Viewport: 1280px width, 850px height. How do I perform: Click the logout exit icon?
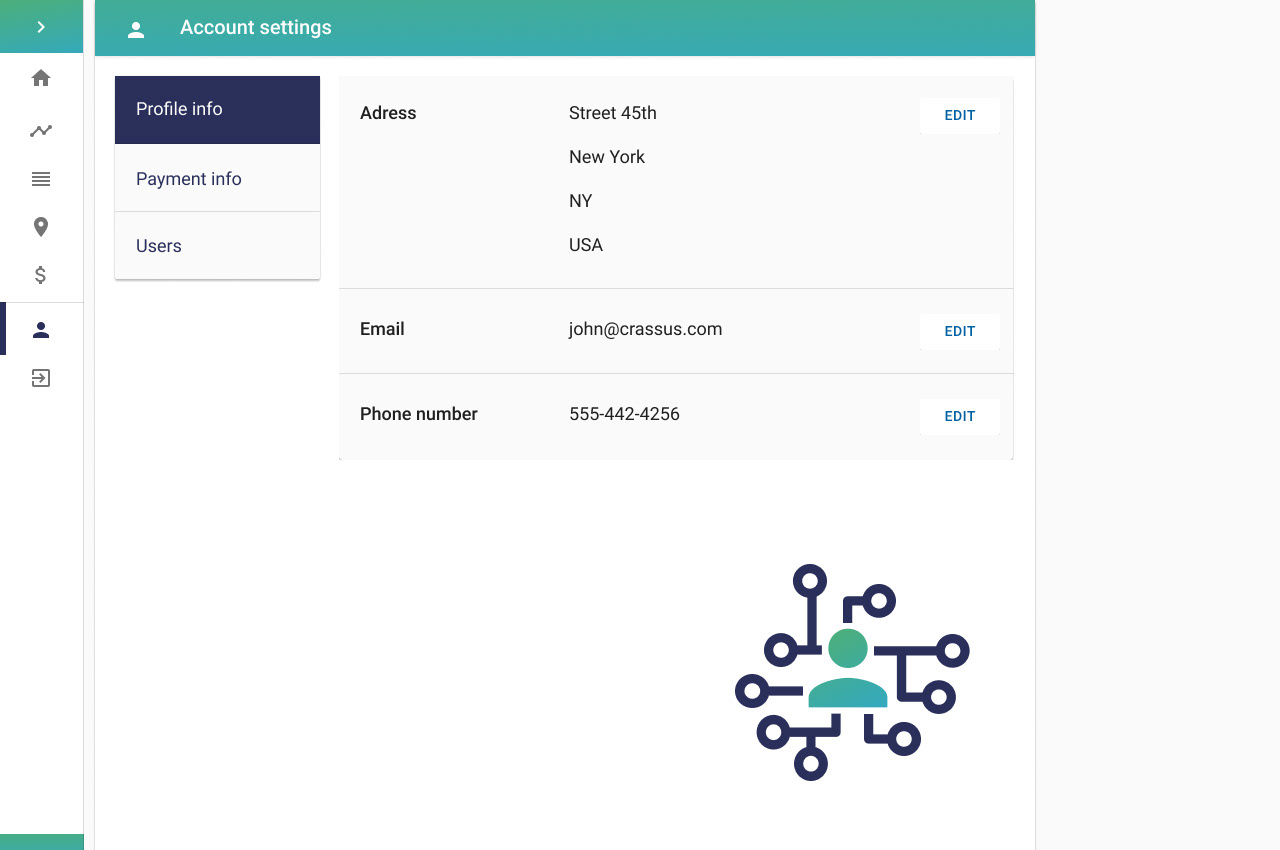point(41,378)
